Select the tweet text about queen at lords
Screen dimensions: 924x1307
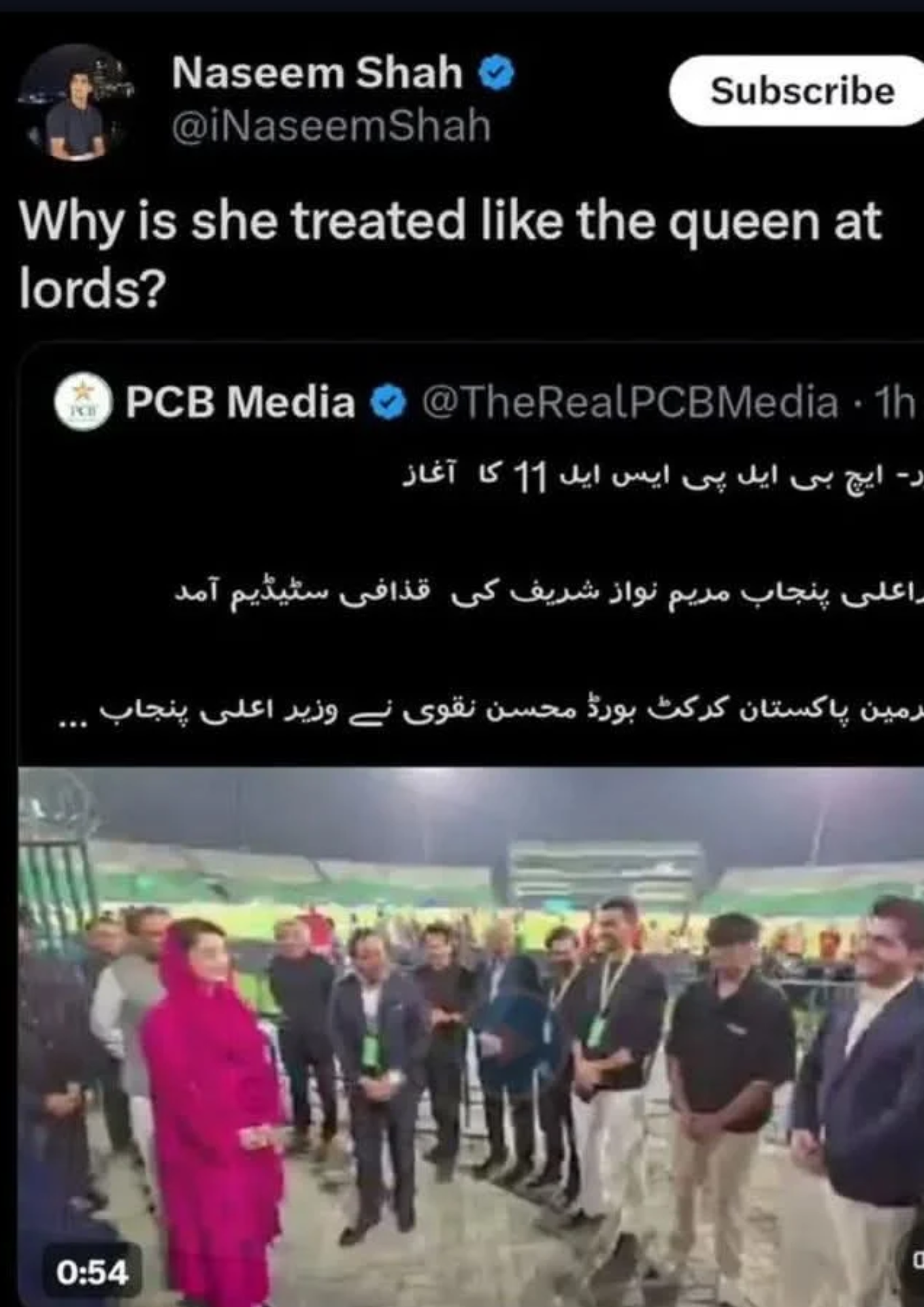[450, 255]
